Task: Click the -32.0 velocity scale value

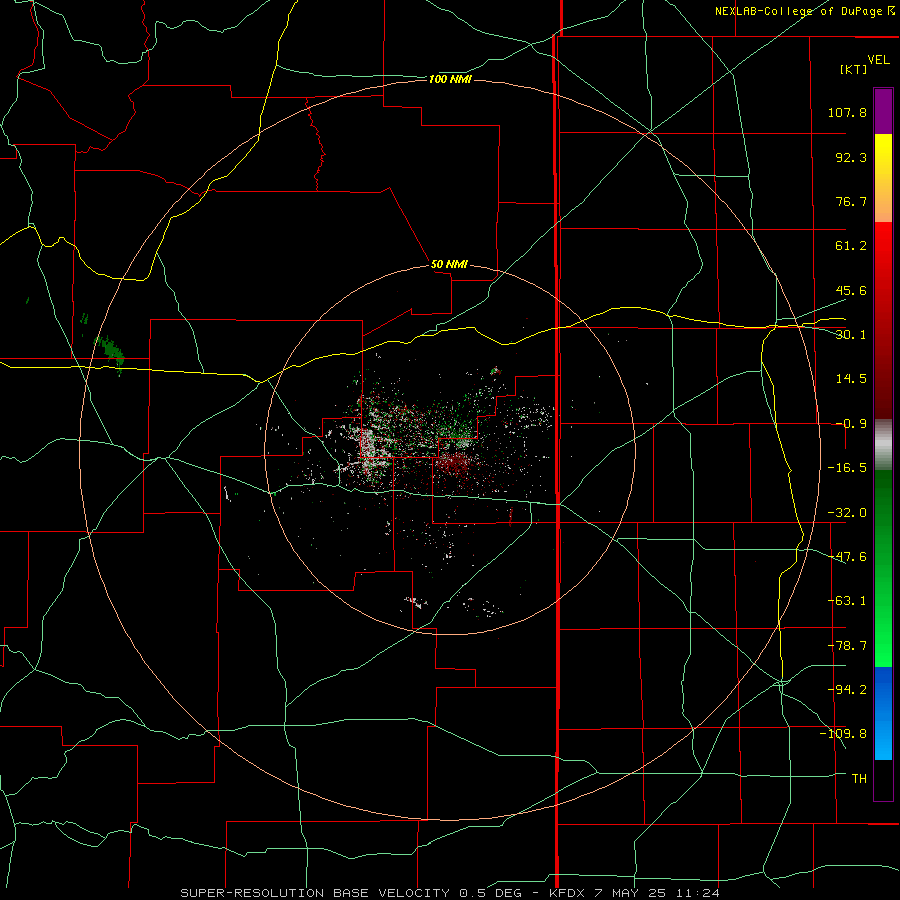Action: click(847, 513)
